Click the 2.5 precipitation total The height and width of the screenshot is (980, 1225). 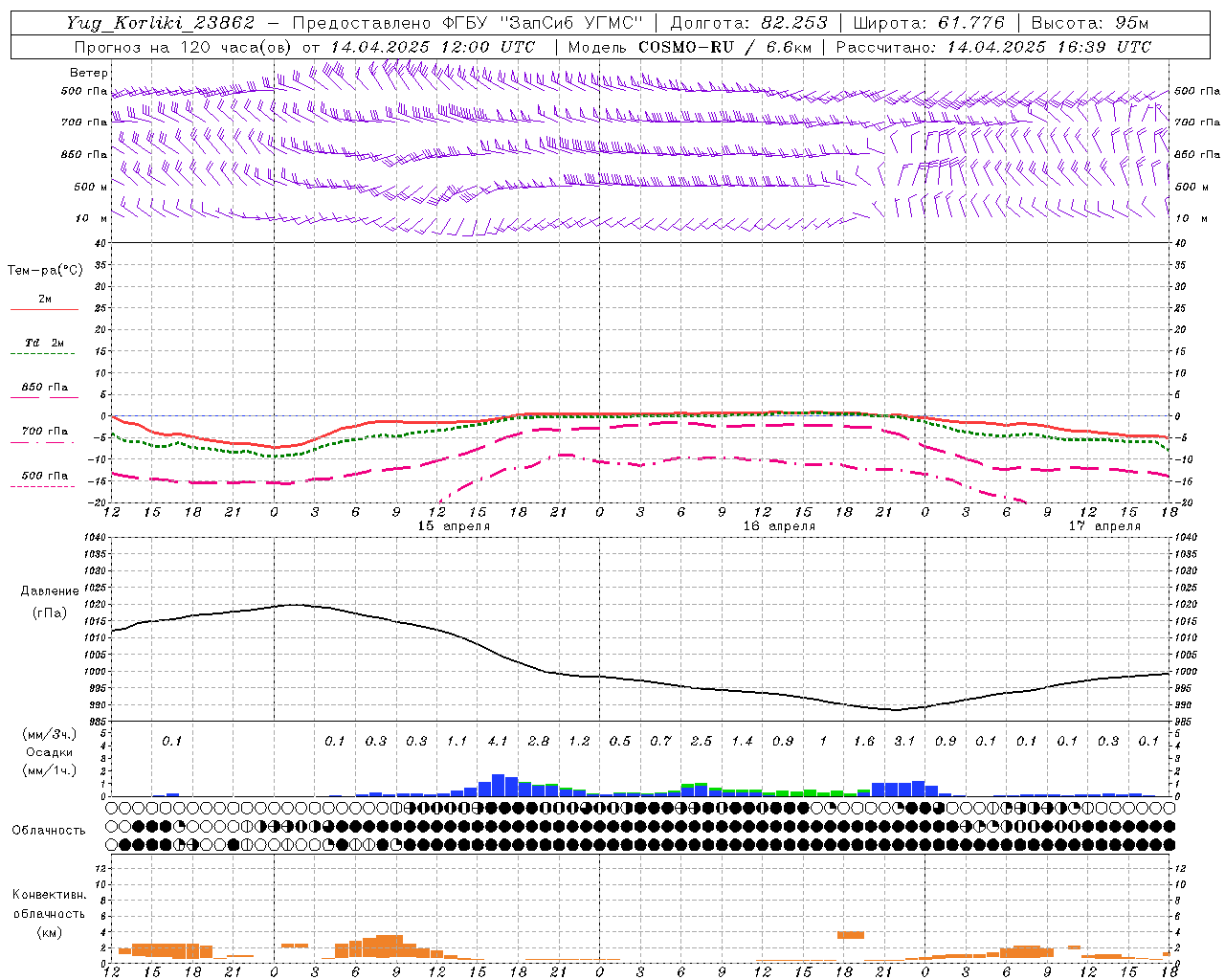(x=702, y=742)
